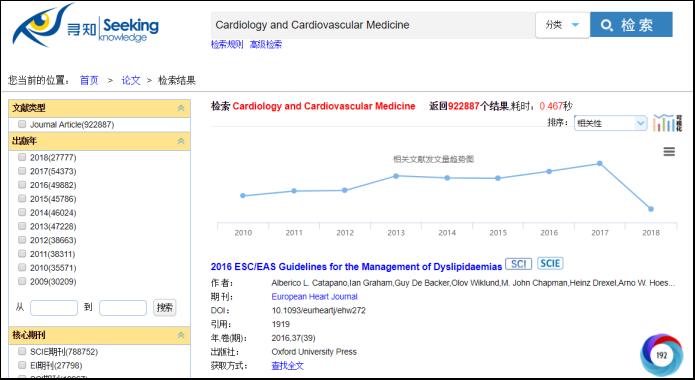Click the start year 从 input field
Image resolution: width=695 pixels, height=380 pixels.
click(x=54, y=308)
